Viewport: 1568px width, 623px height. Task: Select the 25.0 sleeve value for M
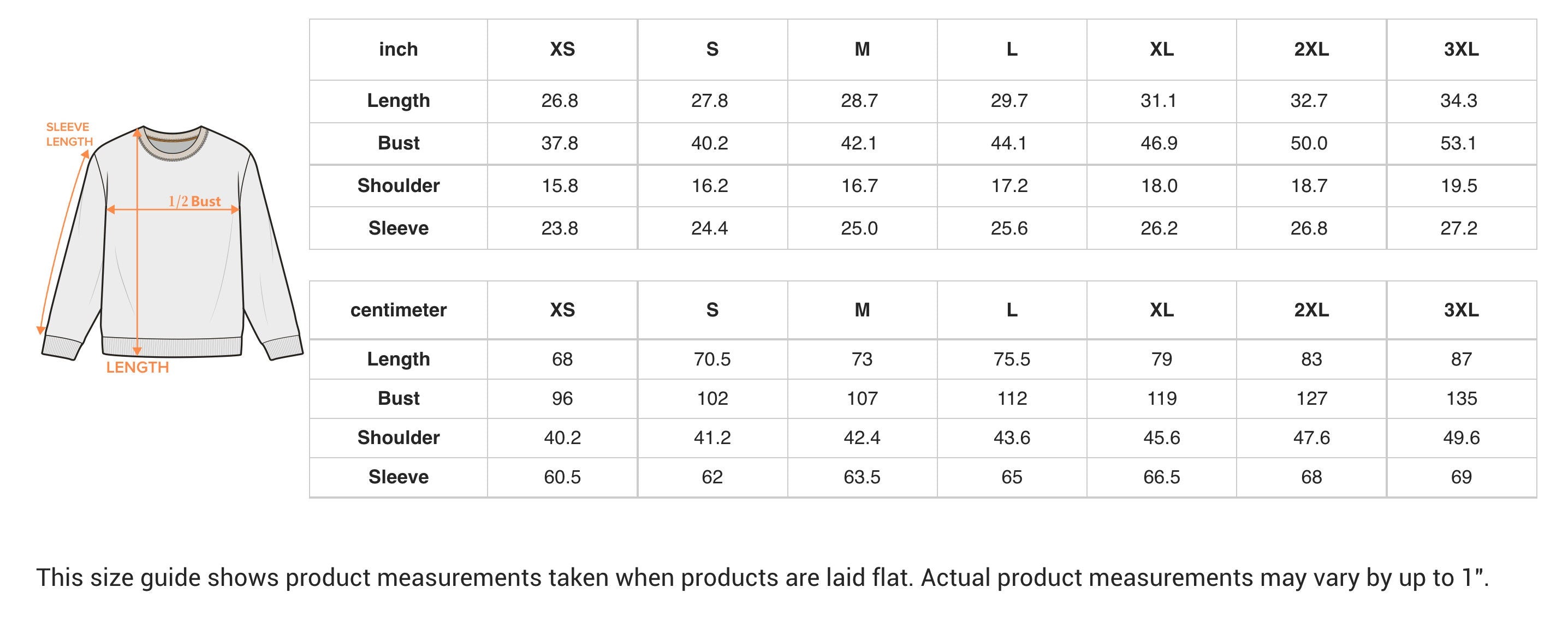(x=859, y=228)
